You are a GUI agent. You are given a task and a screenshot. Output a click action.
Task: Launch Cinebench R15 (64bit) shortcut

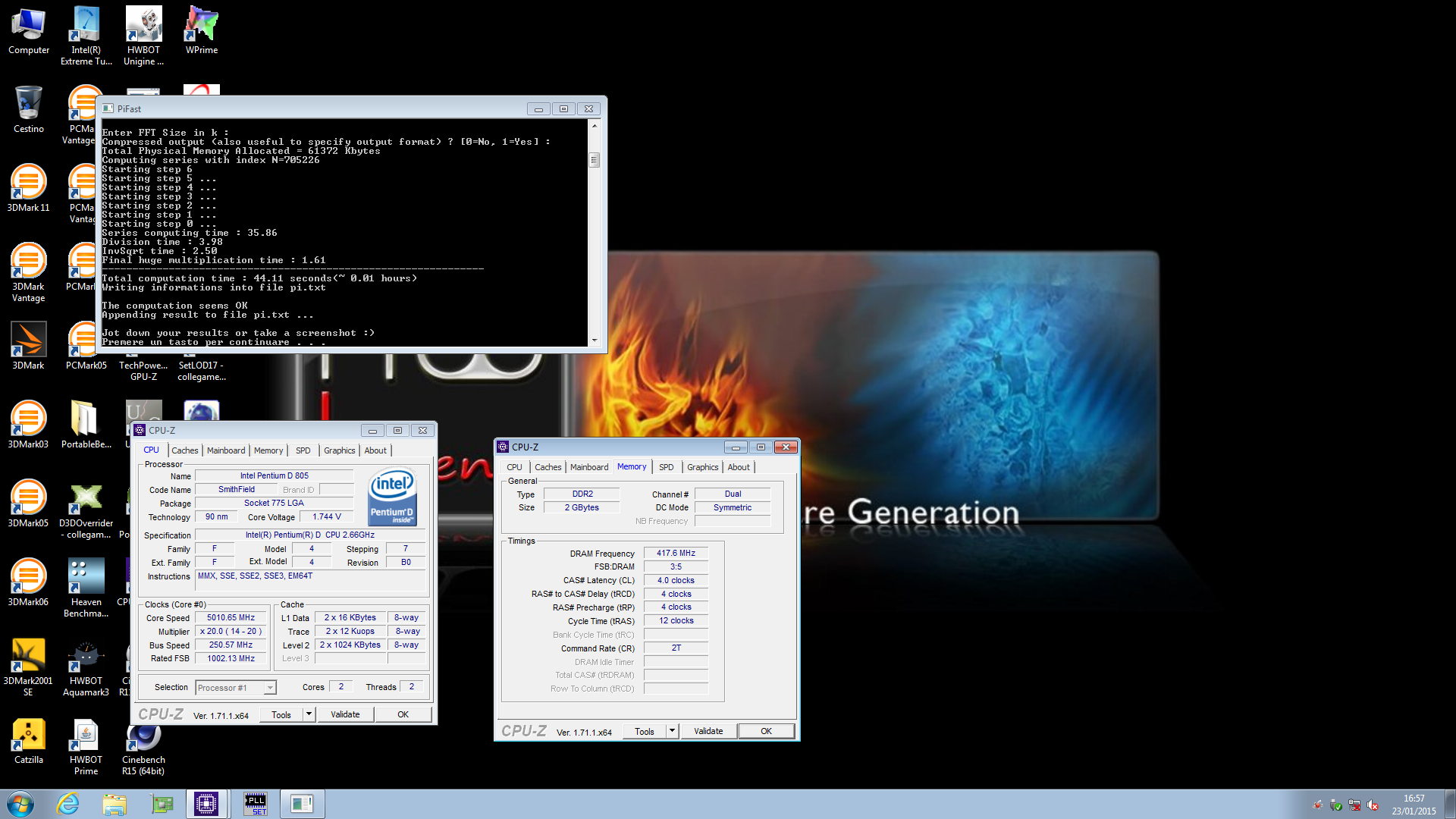[143, 751]
